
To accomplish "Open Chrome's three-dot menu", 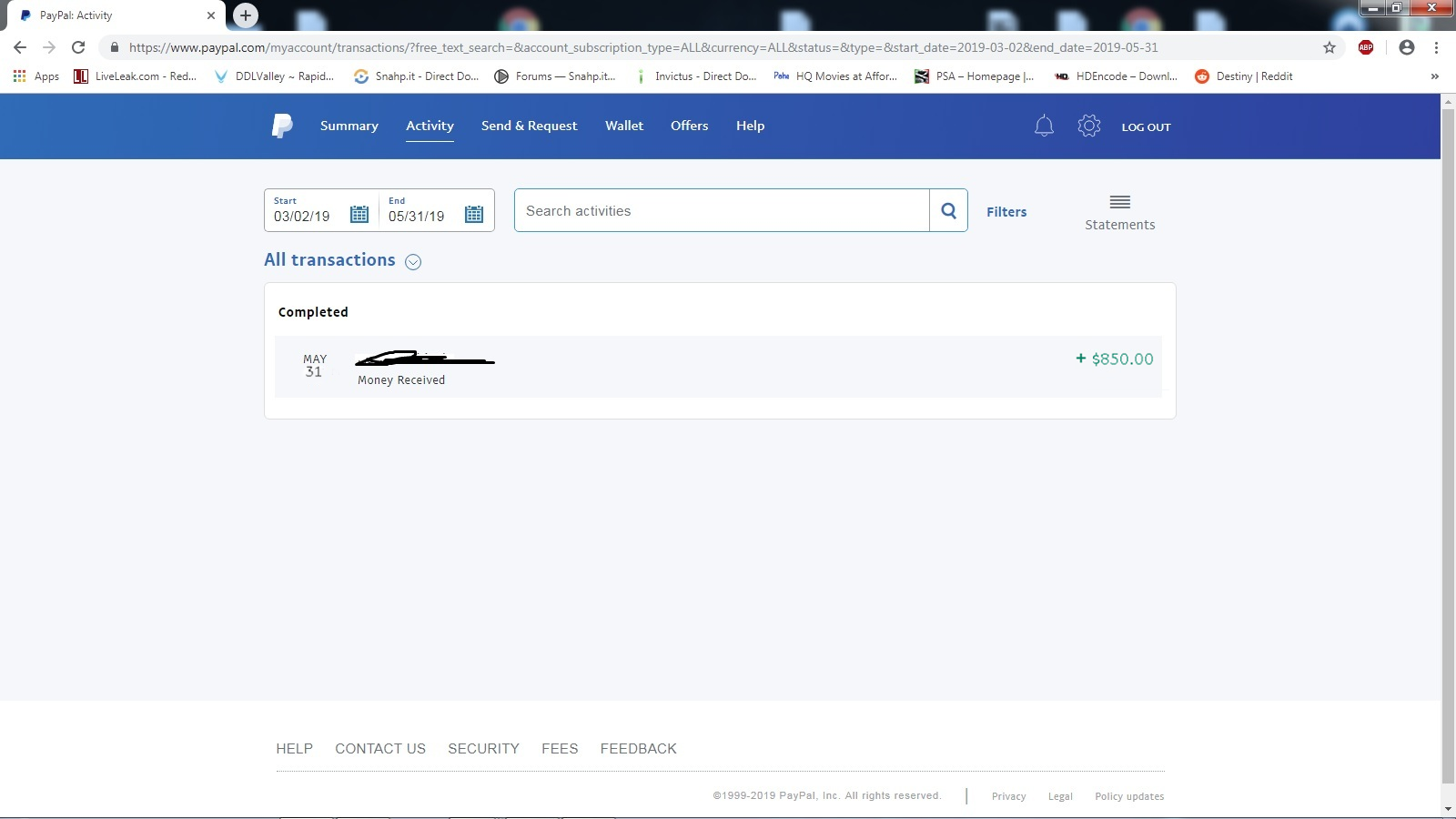I will (x=1437, y=47).
